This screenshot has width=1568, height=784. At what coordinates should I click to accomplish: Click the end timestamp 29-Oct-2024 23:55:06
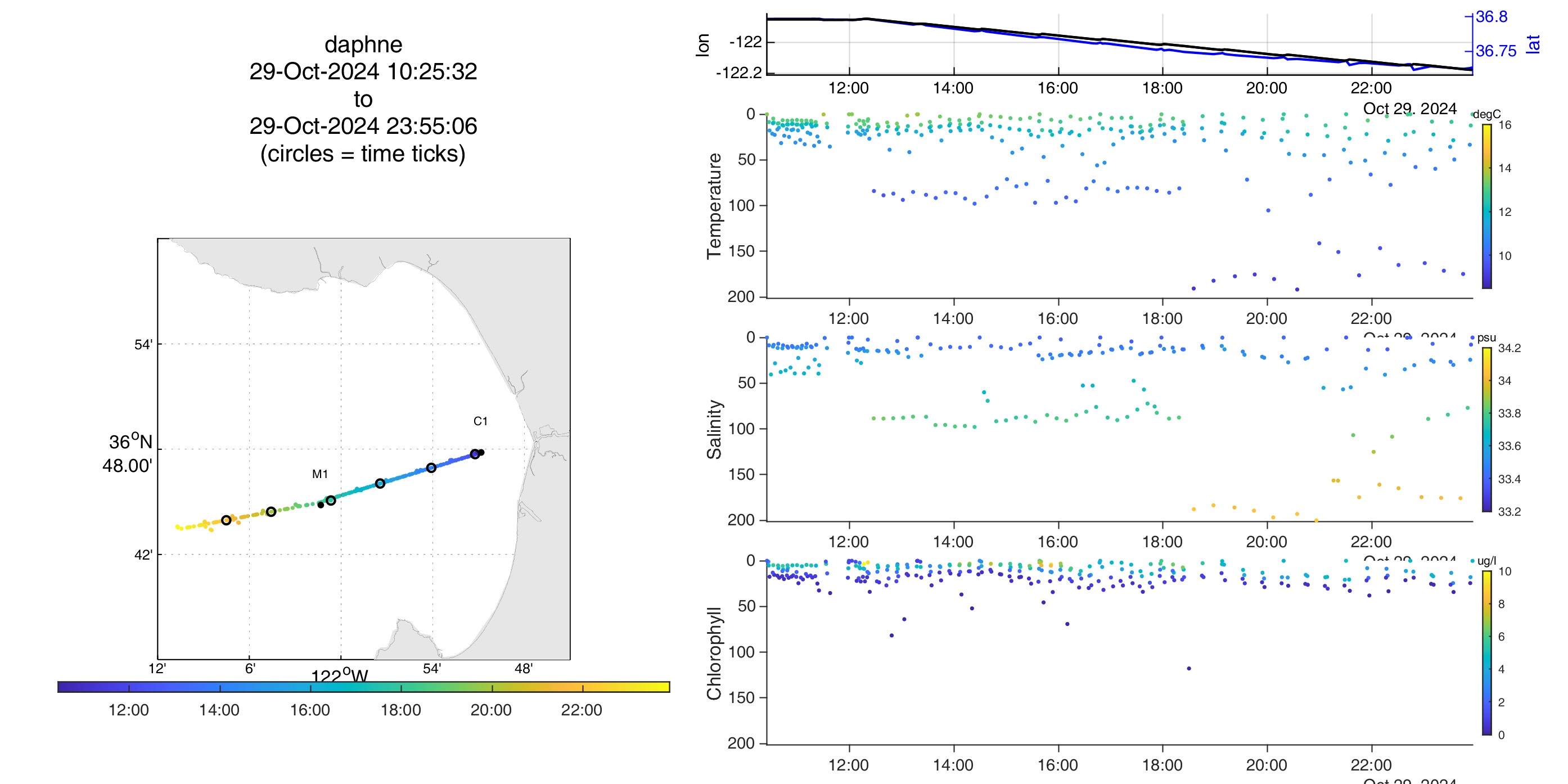363,126
